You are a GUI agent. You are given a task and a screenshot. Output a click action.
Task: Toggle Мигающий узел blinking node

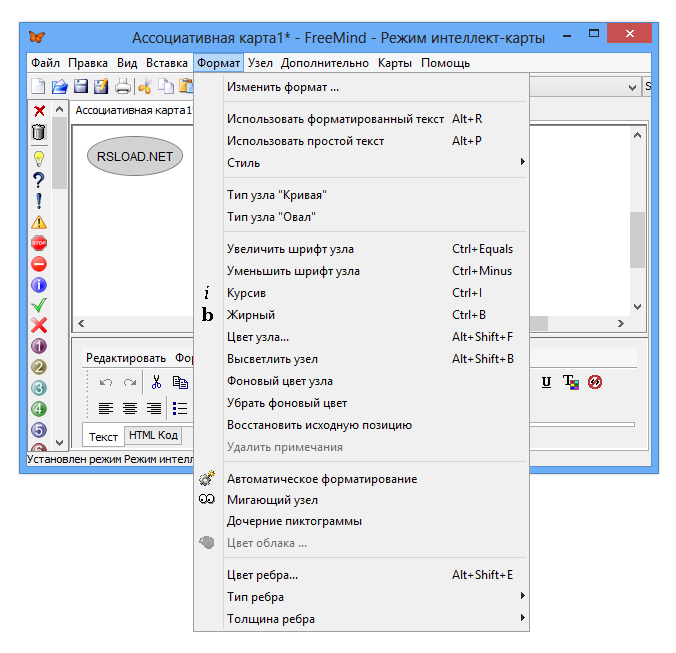click(x=361, y=500)
